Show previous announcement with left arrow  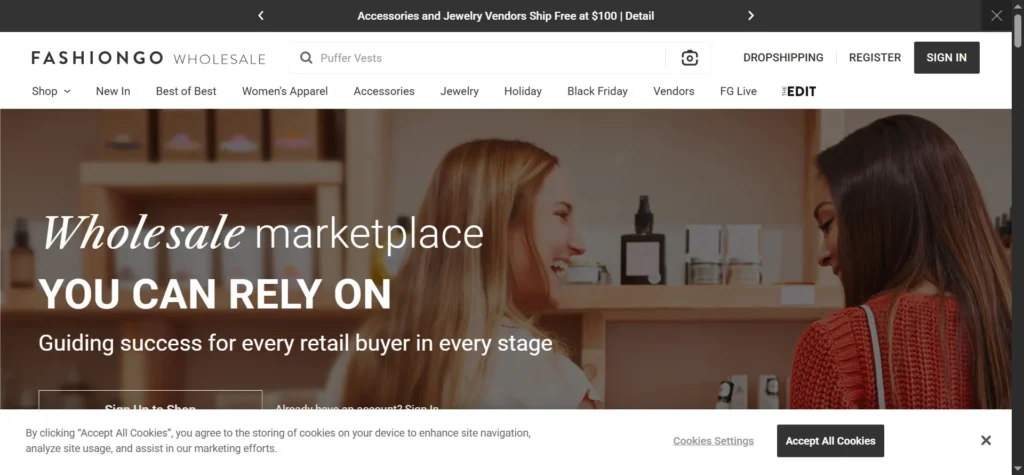coord(261,16)
